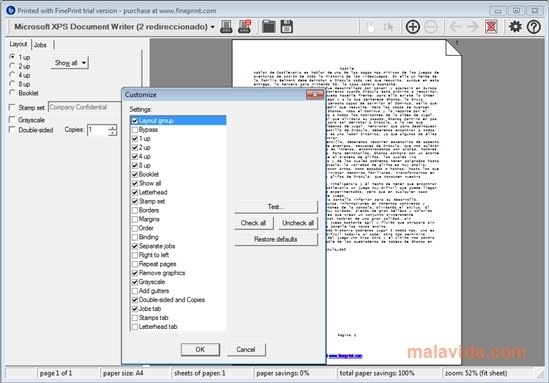This screenshot has width=549, height=383.
Task: Go to the previous page using the left arrow
Action: 455,27
